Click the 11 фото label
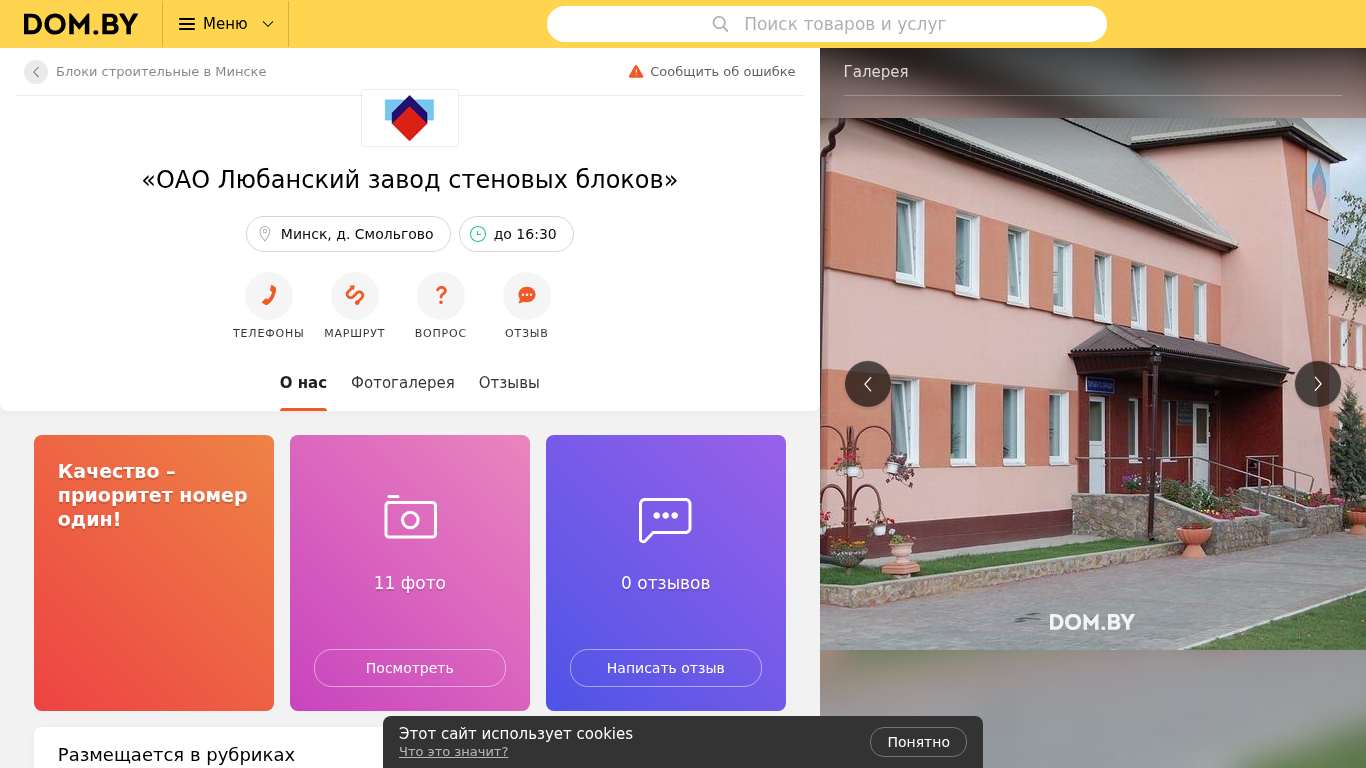 tap(410, 583)
